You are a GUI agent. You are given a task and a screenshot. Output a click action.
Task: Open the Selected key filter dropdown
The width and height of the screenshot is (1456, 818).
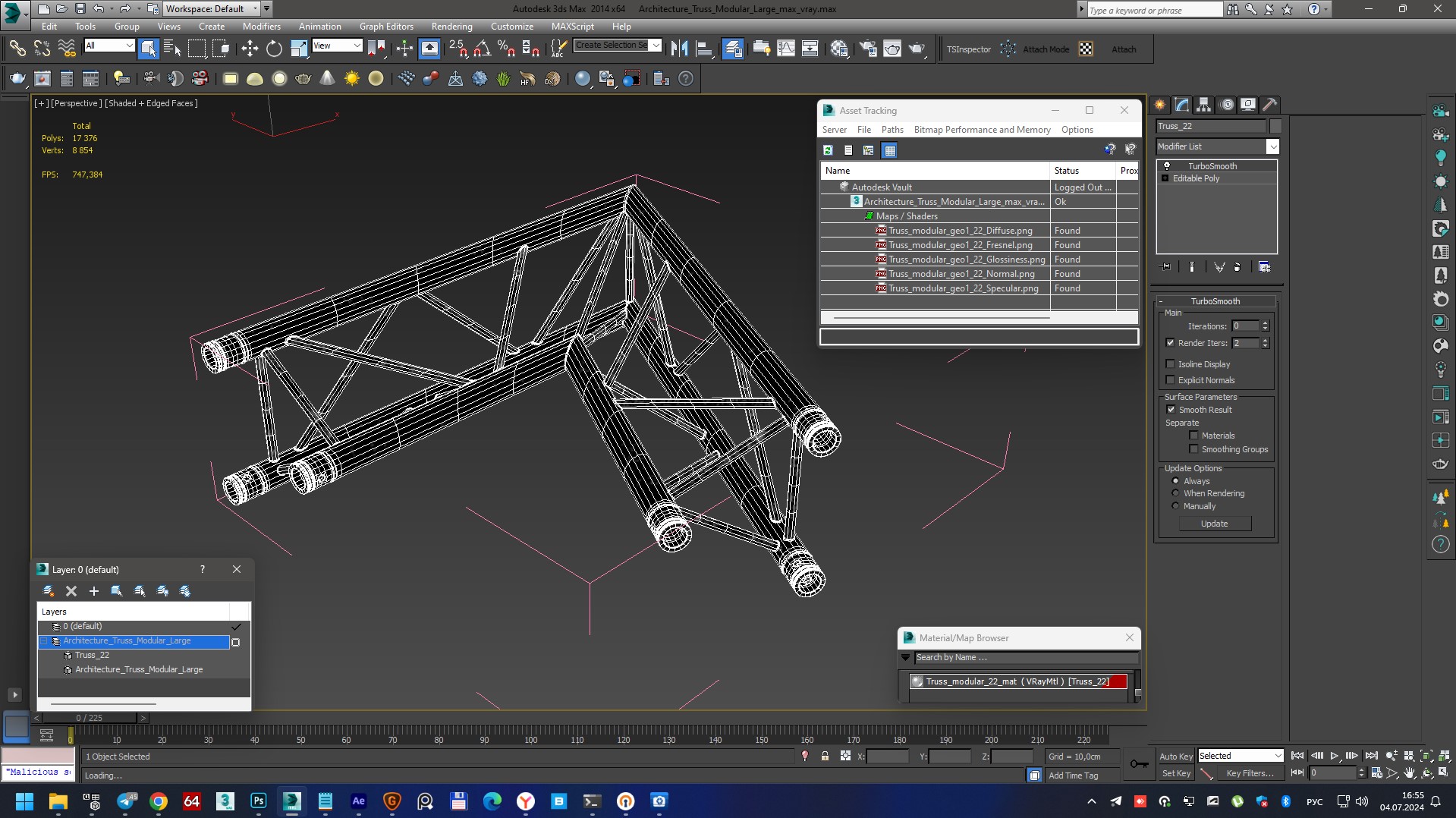pos(1278,756)
